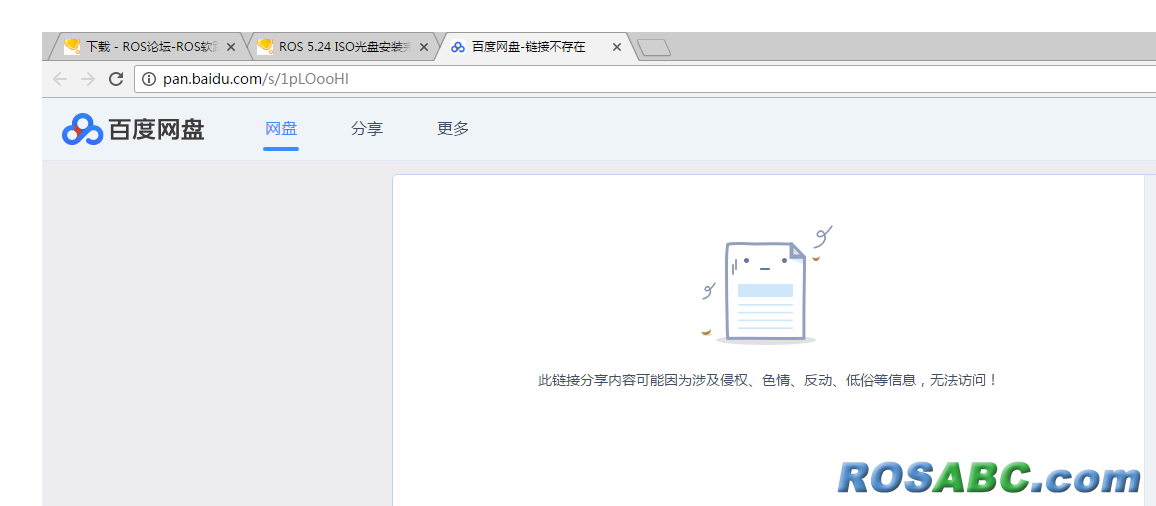
Task: Click the site info icon in address bar
Action: click(149, 79)
